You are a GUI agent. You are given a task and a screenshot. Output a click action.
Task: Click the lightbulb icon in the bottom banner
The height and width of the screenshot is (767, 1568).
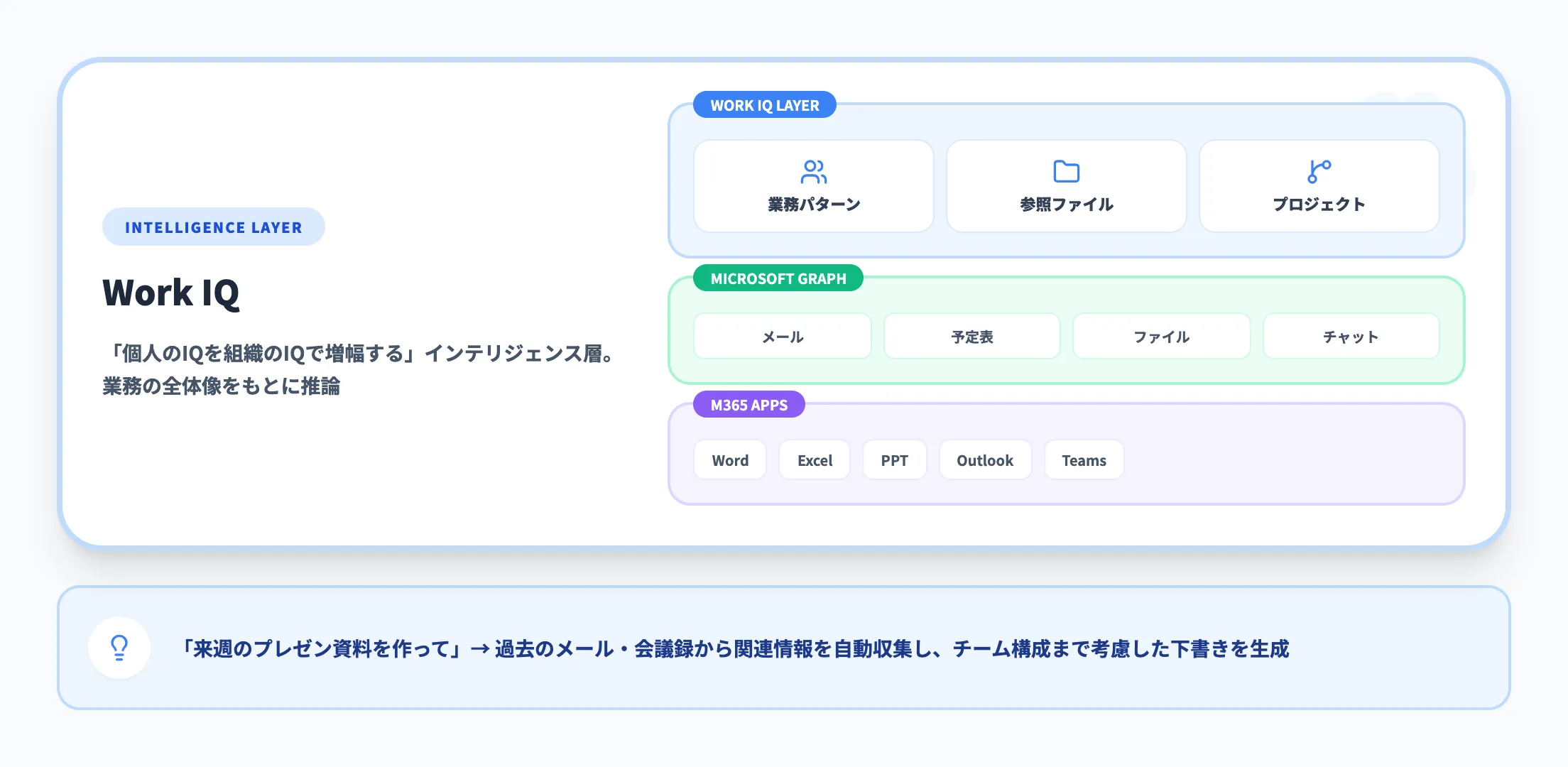(x=119, y=648)
